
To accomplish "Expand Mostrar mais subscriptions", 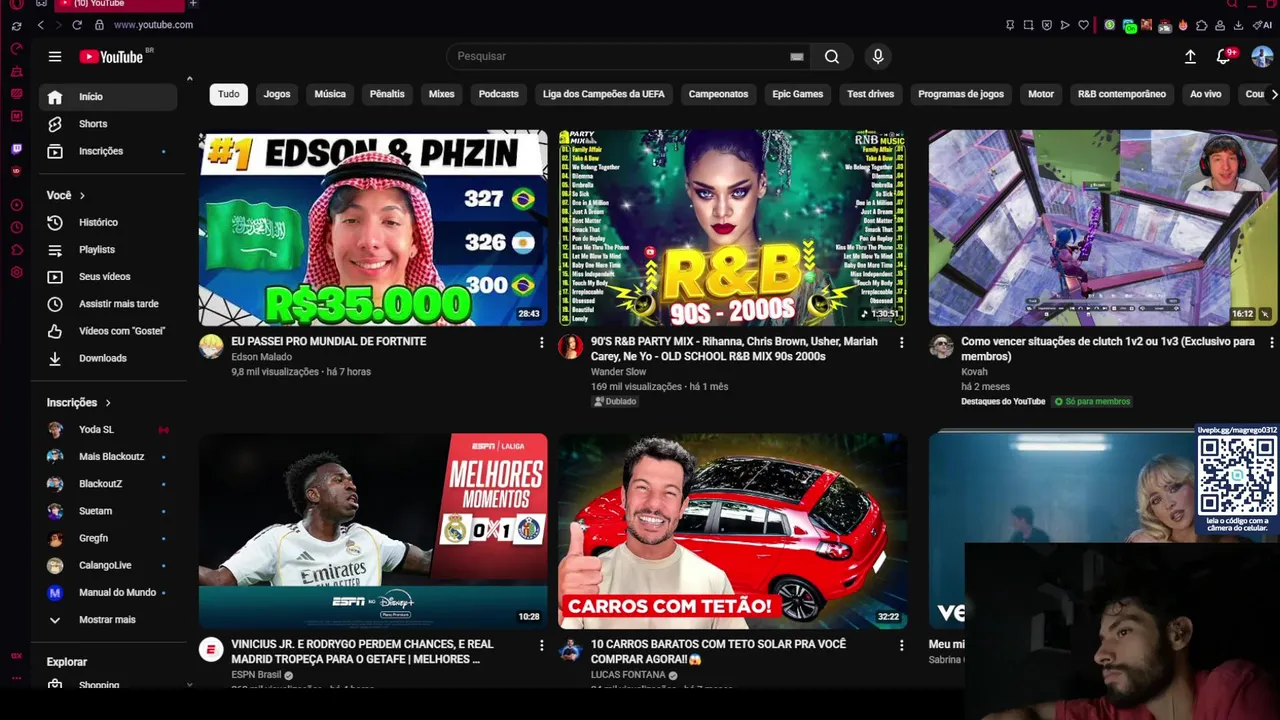I will 108,620.
